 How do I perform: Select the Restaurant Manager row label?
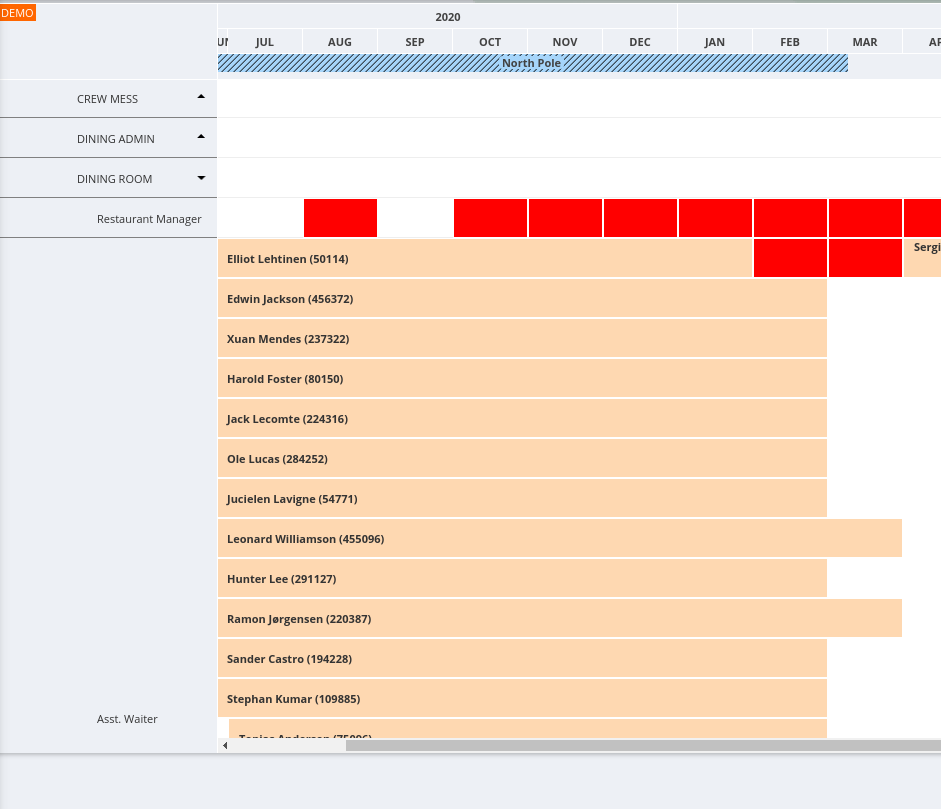click(x=149, y=219)
